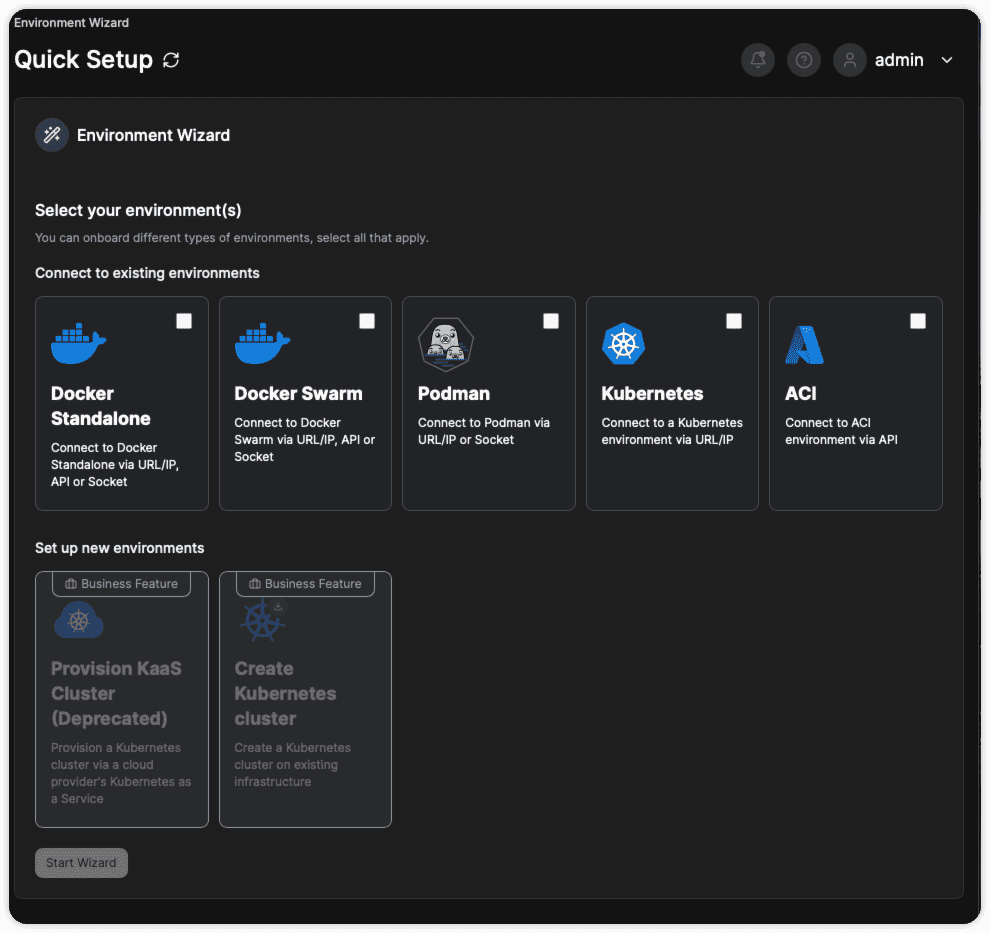Click the Docker Standalone whale logo

(78, 344)
